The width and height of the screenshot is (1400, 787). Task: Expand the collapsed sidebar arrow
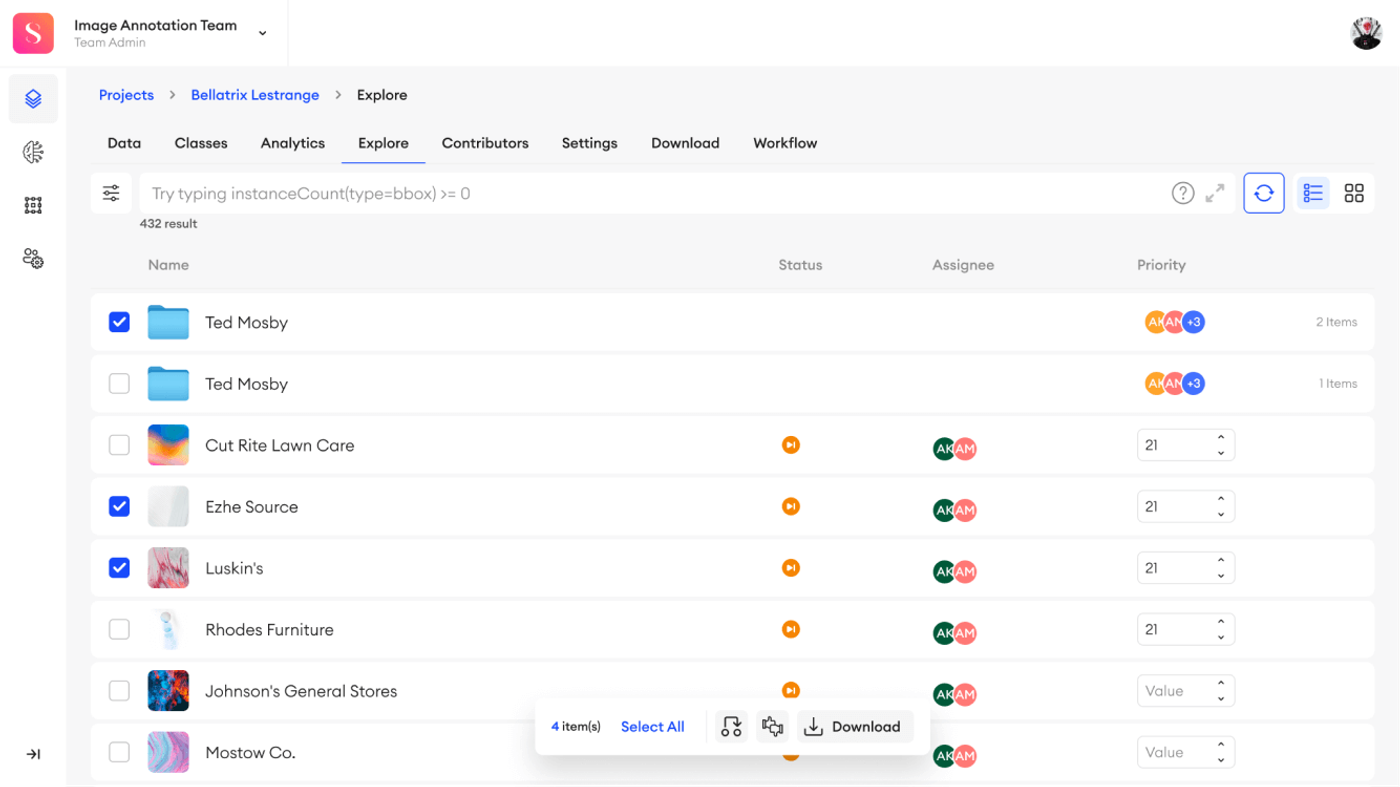point(33,754)
